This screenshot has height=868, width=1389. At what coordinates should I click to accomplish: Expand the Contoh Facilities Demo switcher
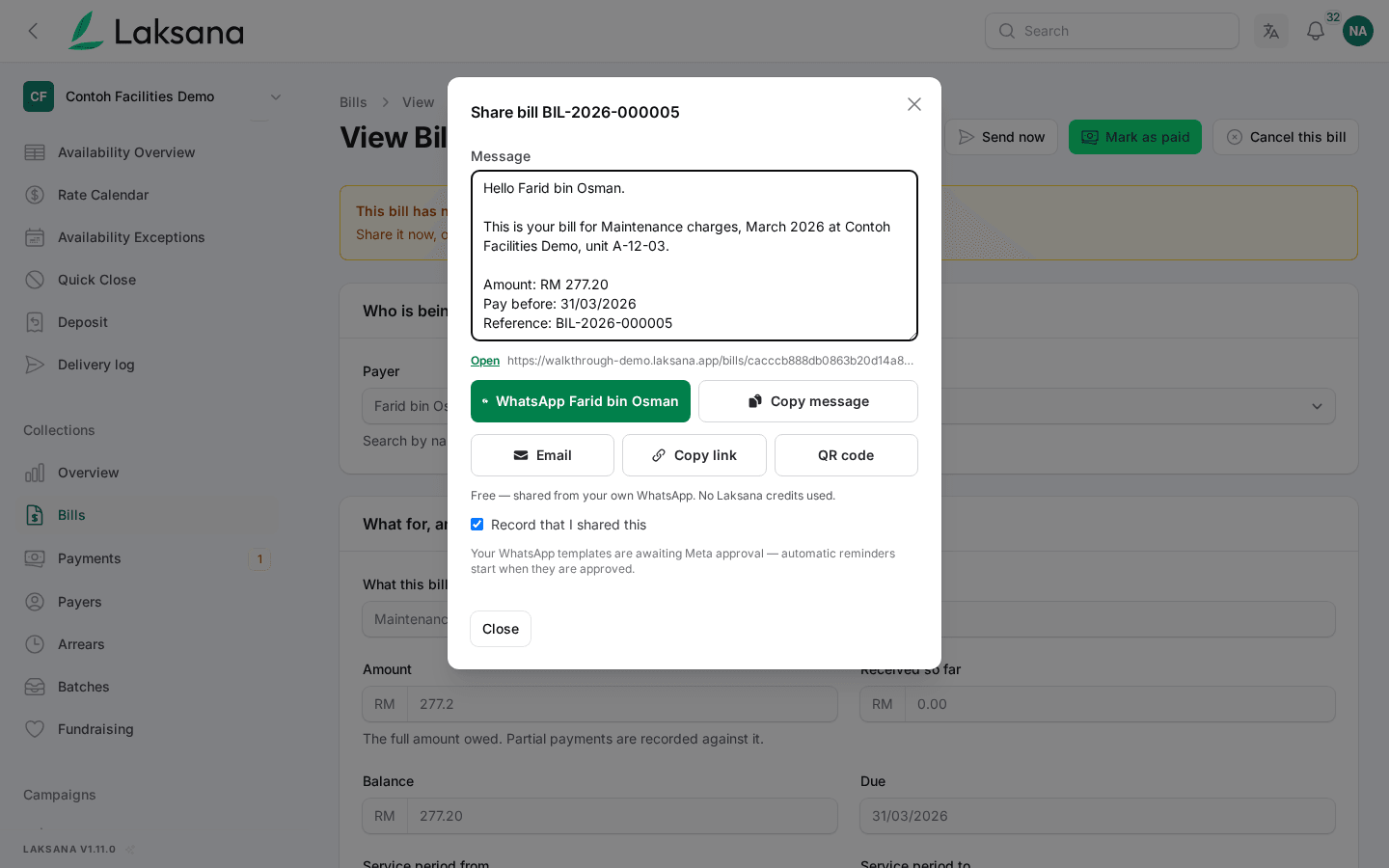(x=154, y=96)
